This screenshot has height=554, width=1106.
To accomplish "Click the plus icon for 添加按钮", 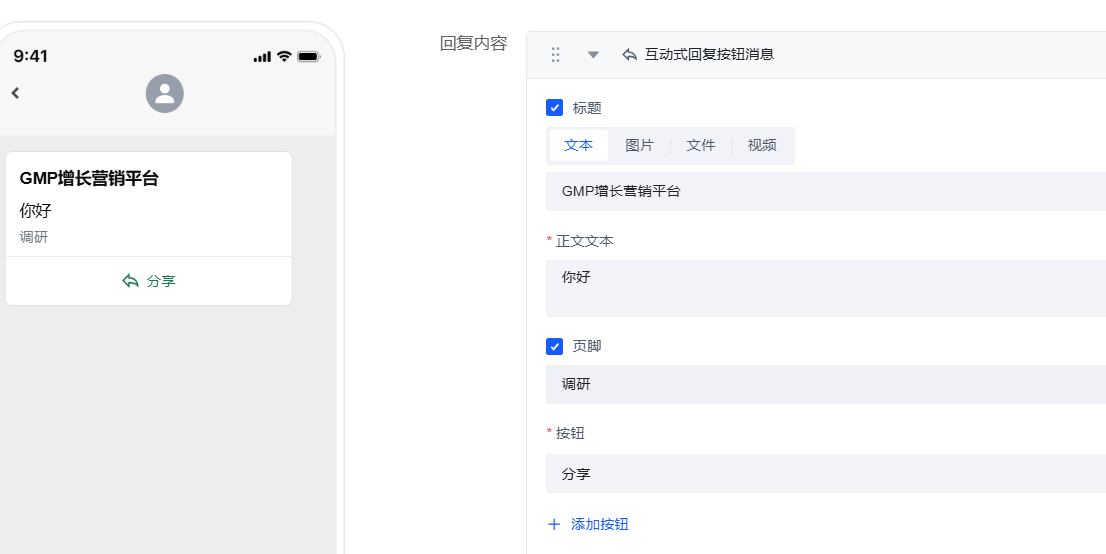I will 554,524.
